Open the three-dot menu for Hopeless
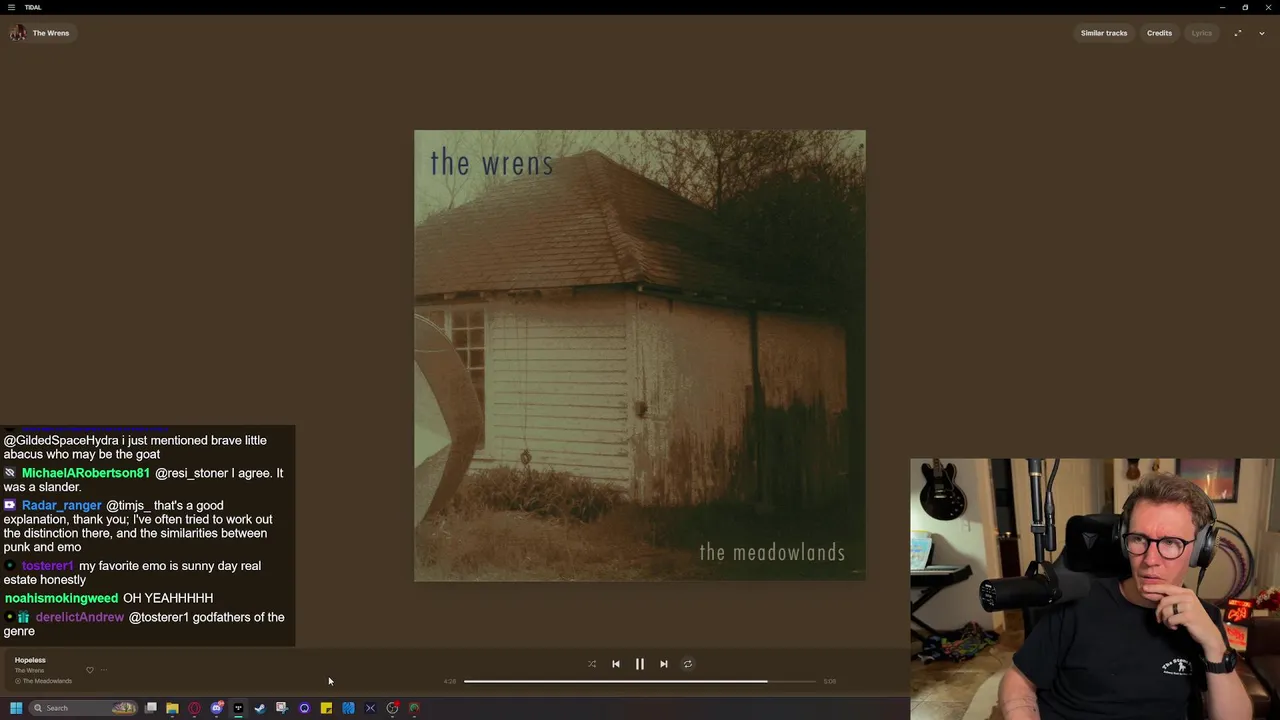 pyautogui.click(x=104, y=670)
